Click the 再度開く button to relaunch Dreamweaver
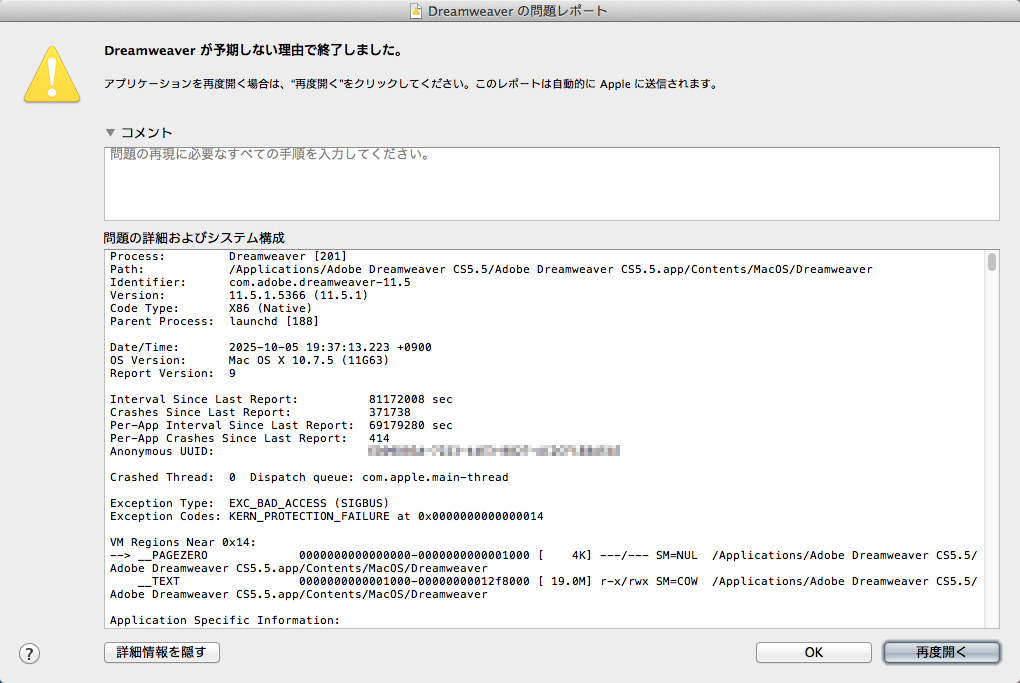 [x=941, y=652]
